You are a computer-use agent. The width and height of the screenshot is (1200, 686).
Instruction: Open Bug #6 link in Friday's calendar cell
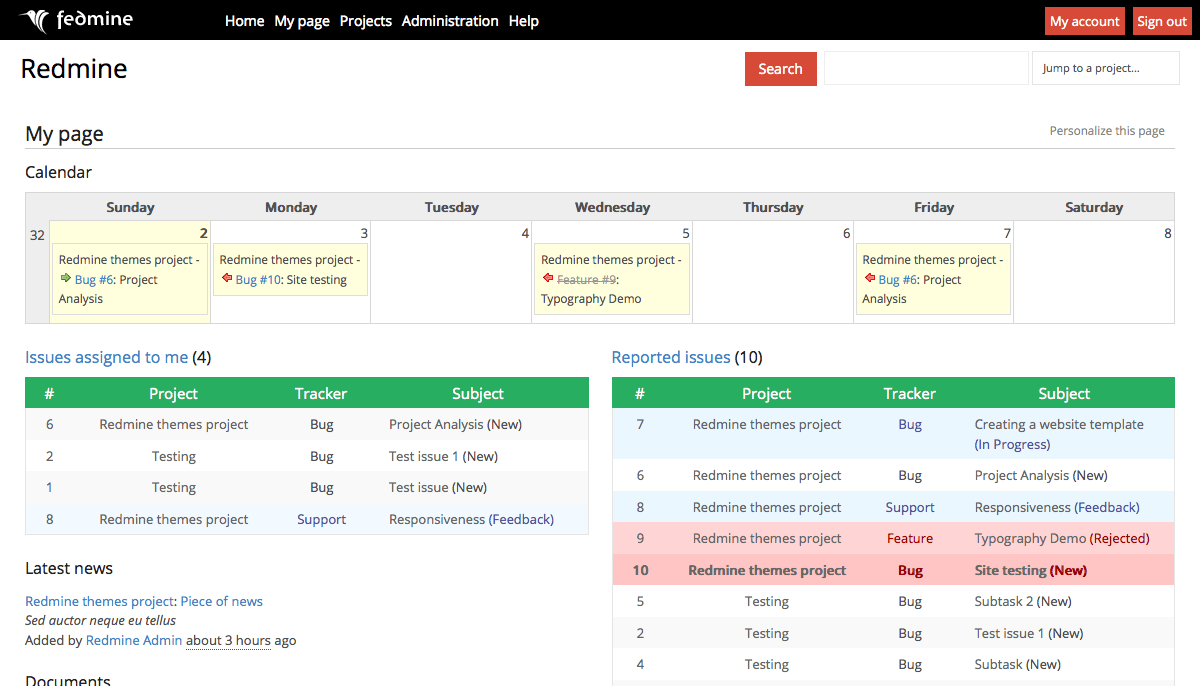pos(898,280)
